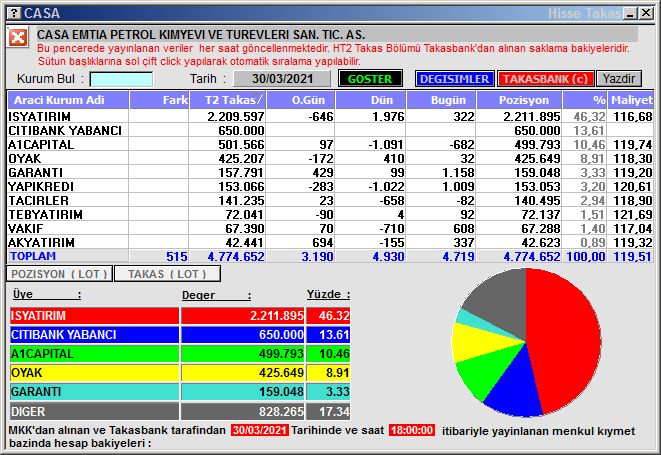Sort by Dün column header
The height and width of the screenshot is (455, 661).
click(370, 100)
